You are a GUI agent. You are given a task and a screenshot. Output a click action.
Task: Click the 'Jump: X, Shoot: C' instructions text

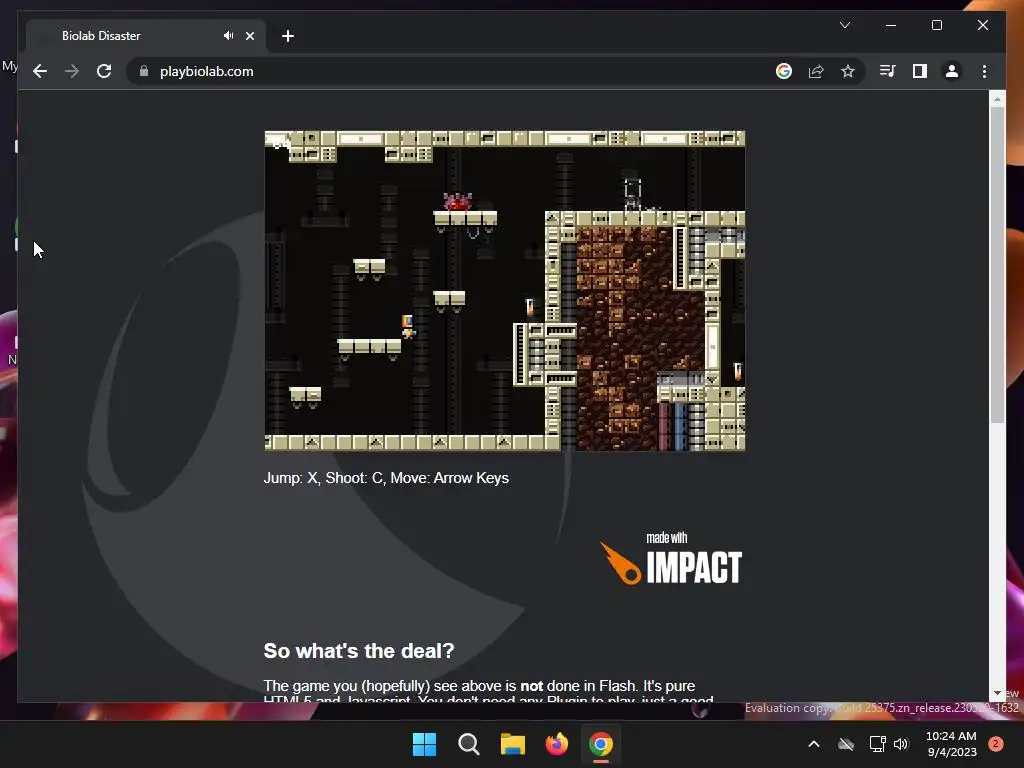coord(386,478)
